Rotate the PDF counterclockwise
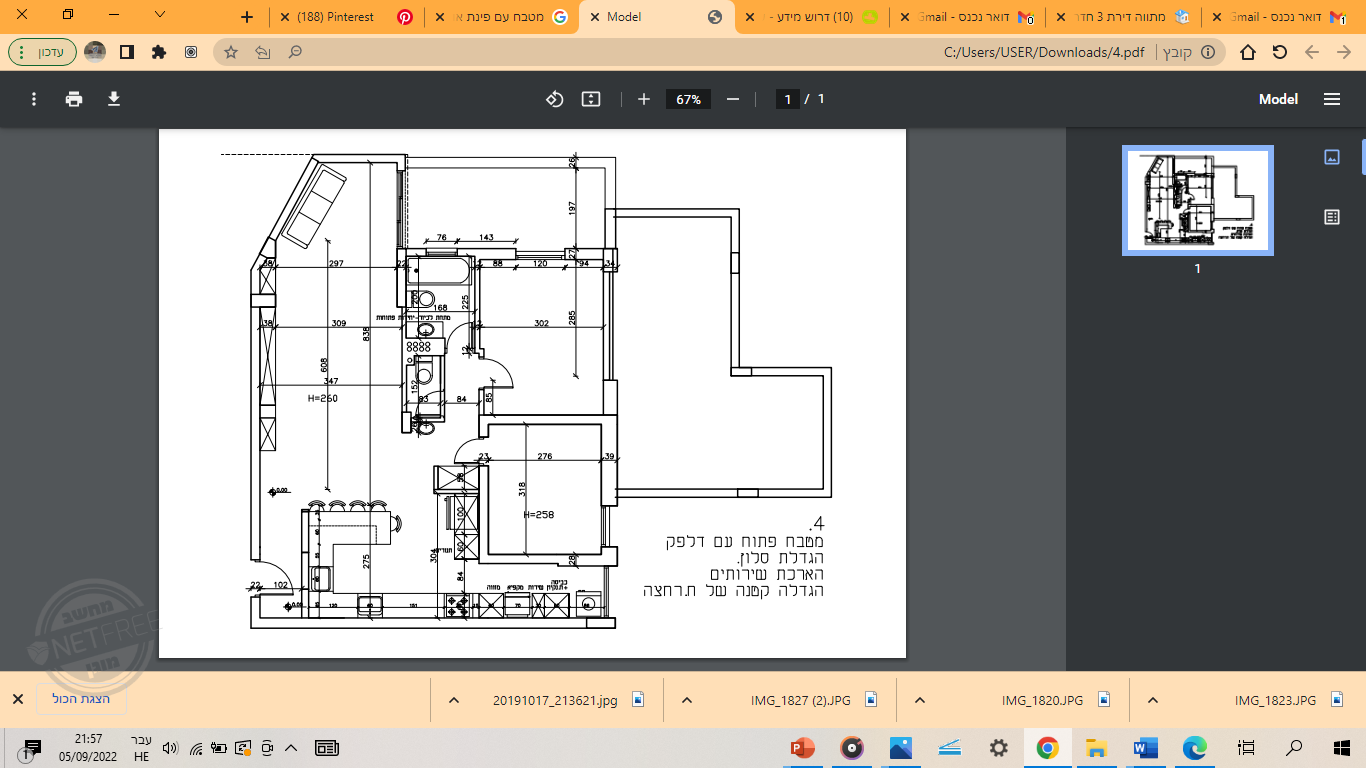The height and width of the screenshot is (768, 1366). pyautogui.click(x=554, y=99)
